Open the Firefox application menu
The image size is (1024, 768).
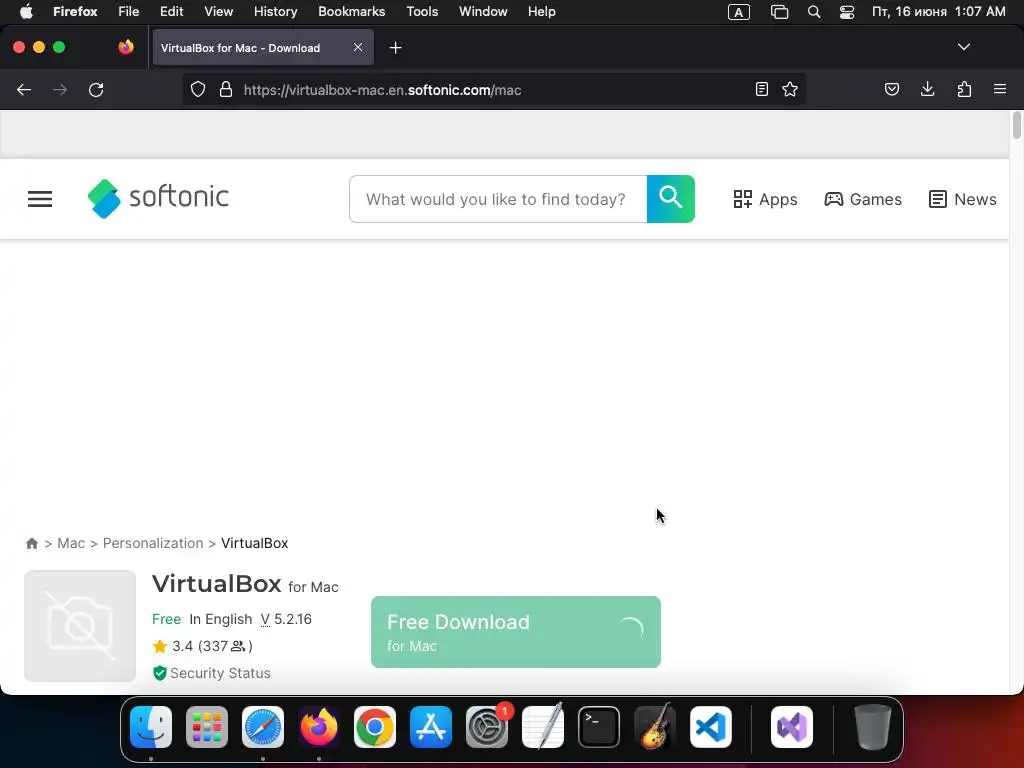coord(1000,89)
